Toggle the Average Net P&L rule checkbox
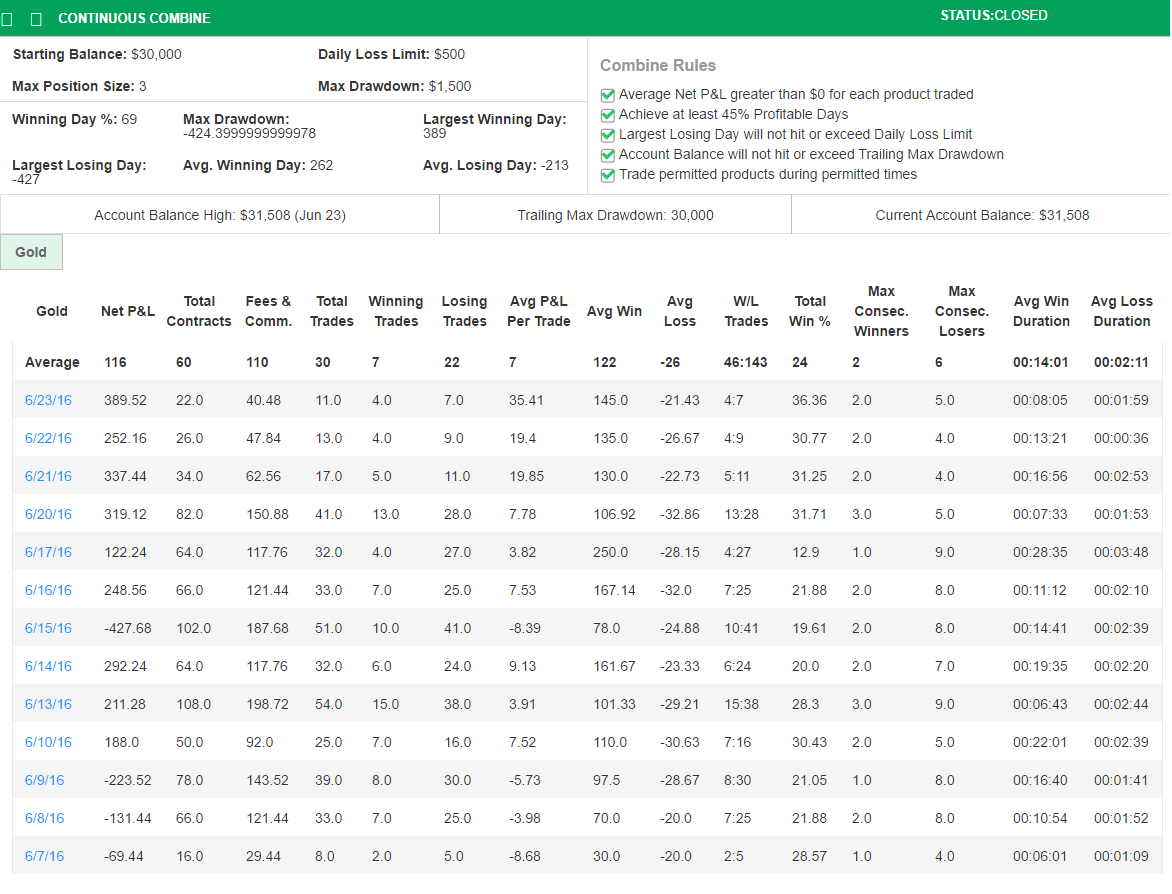Viewport: 1172px width, 894px height. click(x=607, y=95)
